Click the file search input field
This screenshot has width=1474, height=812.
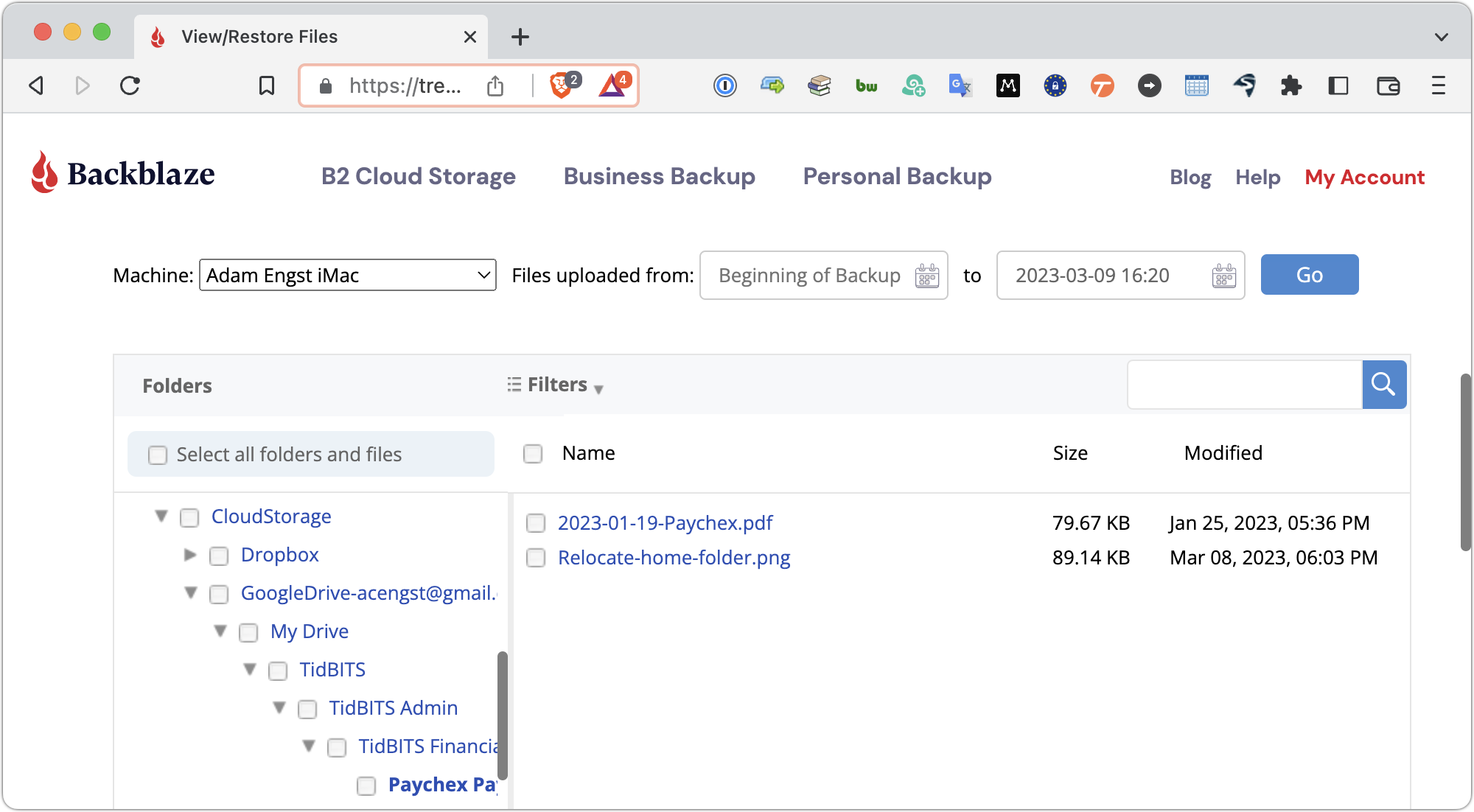(1244, 385)
